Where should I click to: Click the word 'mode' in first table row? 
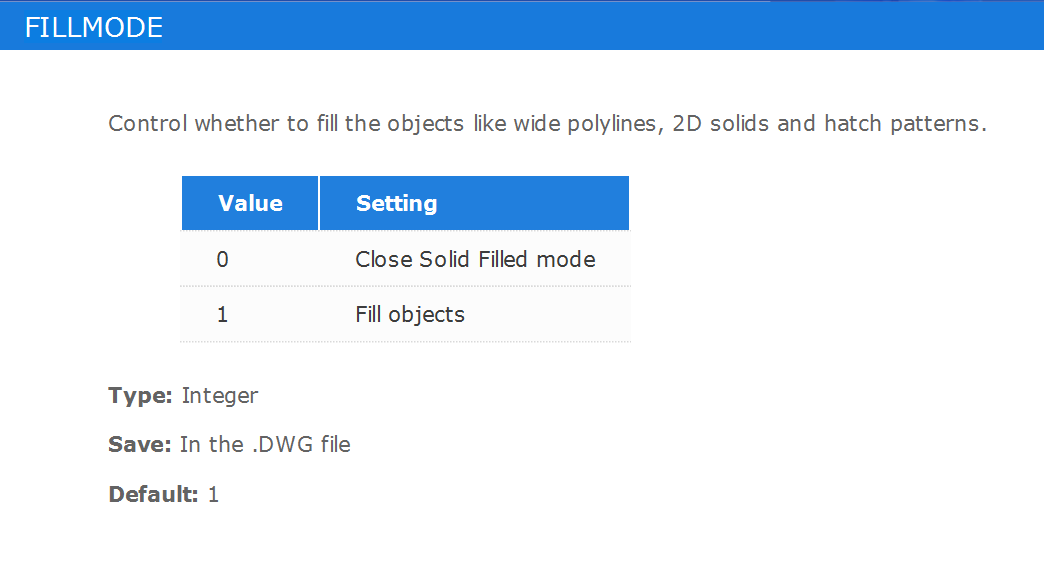566,259
